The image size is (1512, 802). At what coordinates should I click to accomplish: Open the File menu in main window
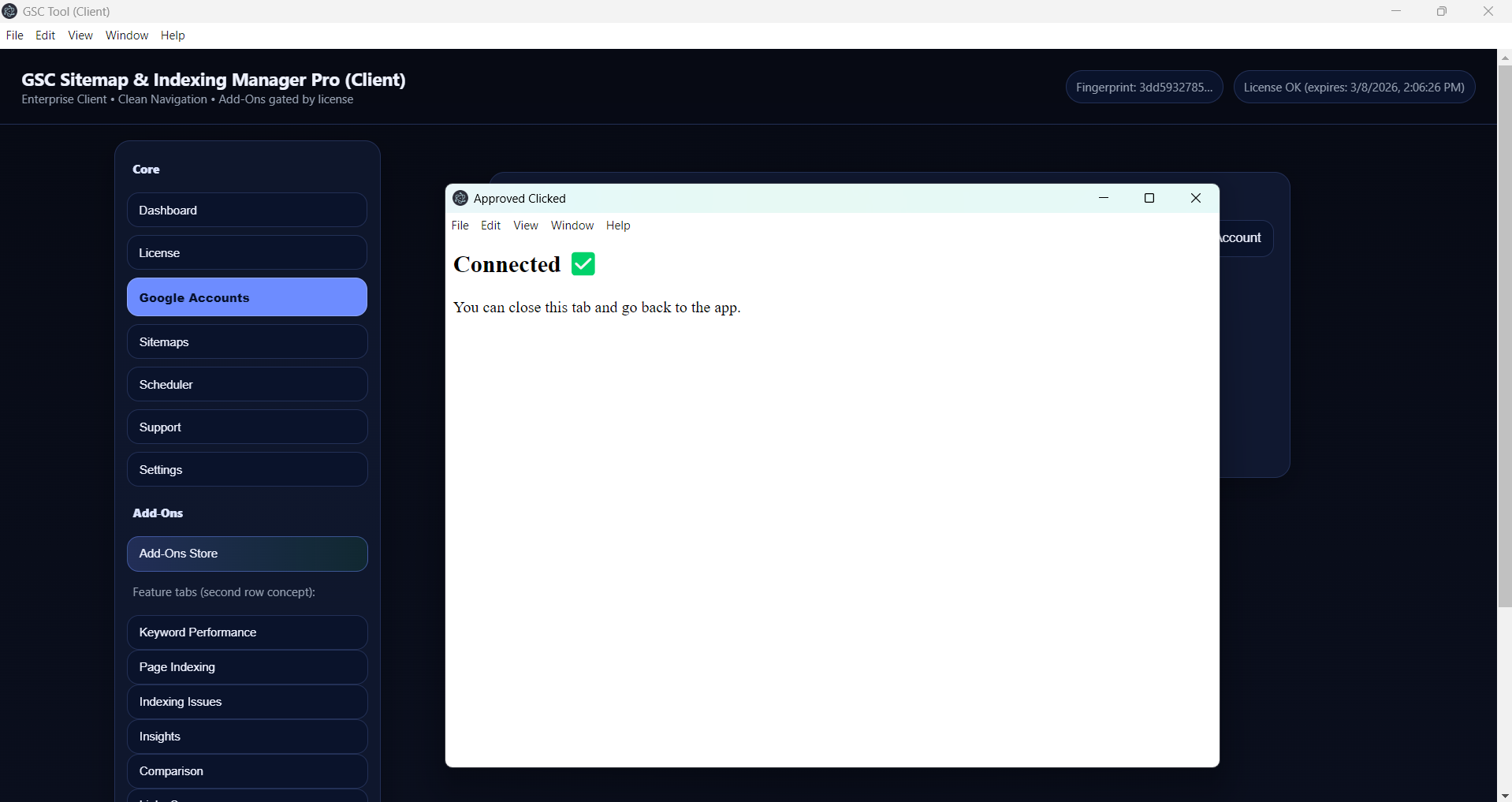click(x=14, y=35)
